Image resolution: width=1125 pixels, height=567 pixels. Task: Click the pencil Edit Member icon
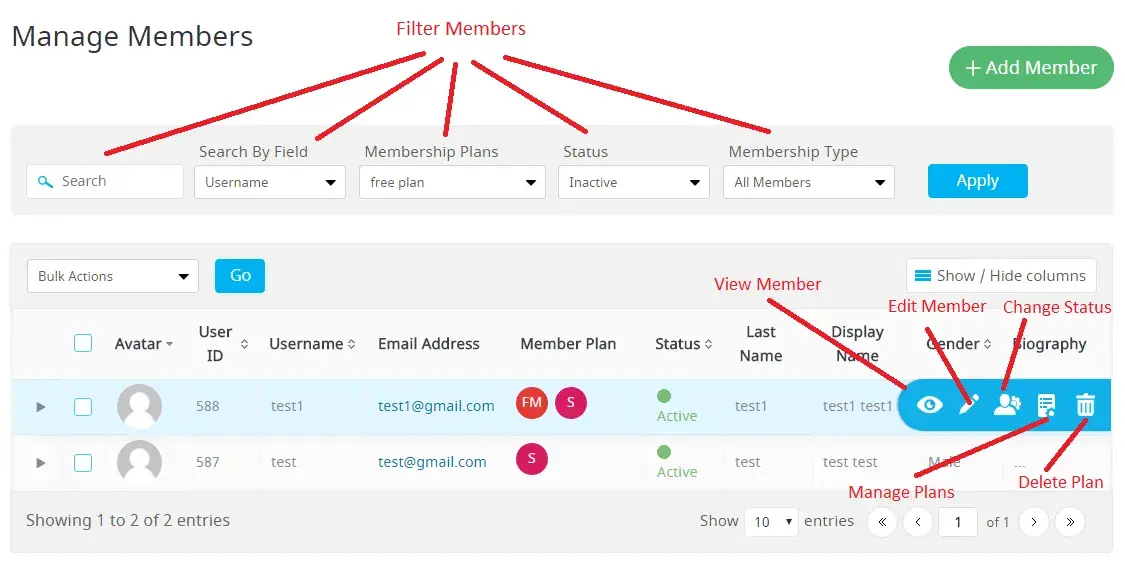[968, 405]
